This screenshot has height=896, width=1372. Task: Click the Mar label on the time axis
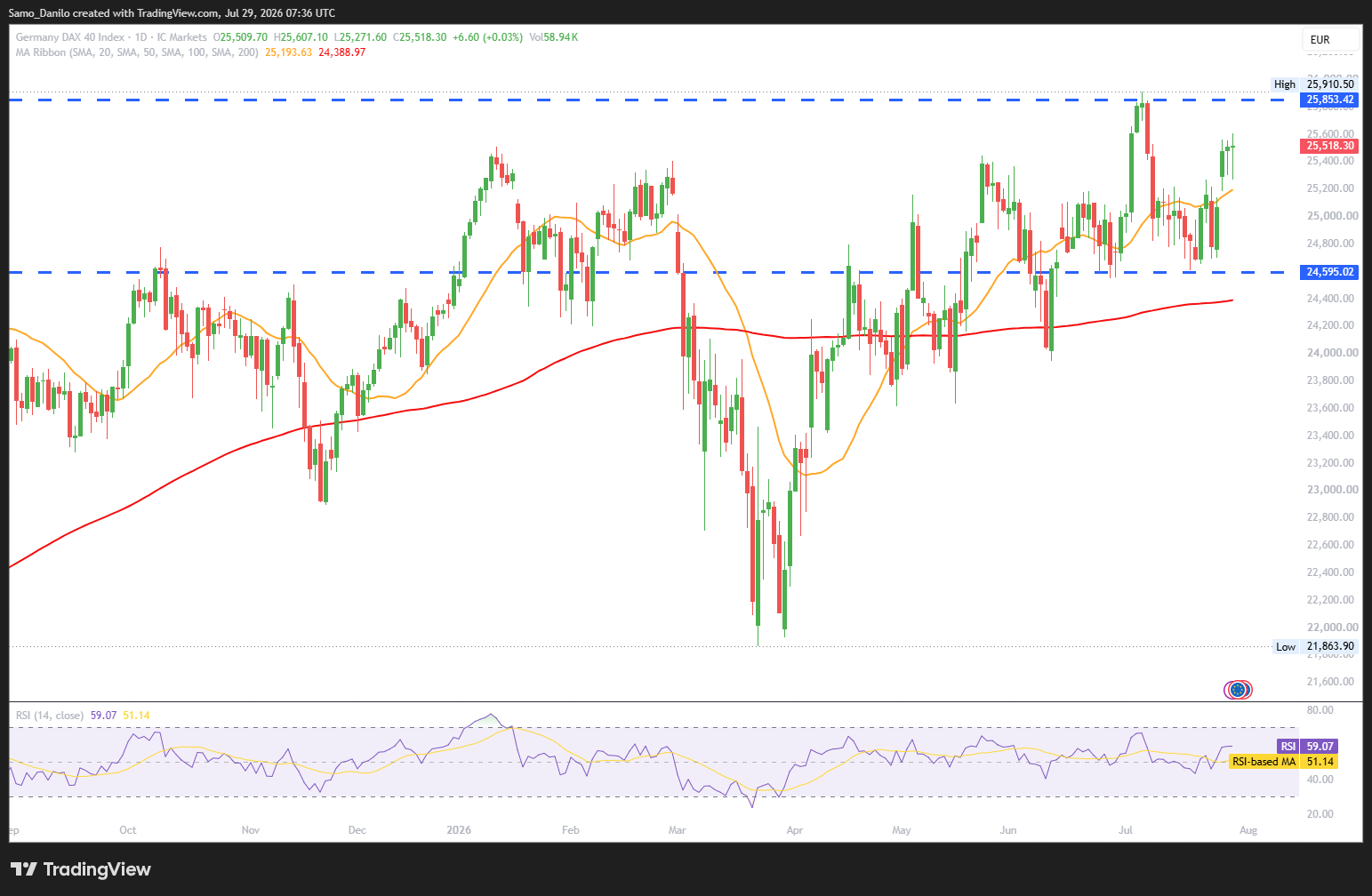pyautogui.click(x=678, y=830)
